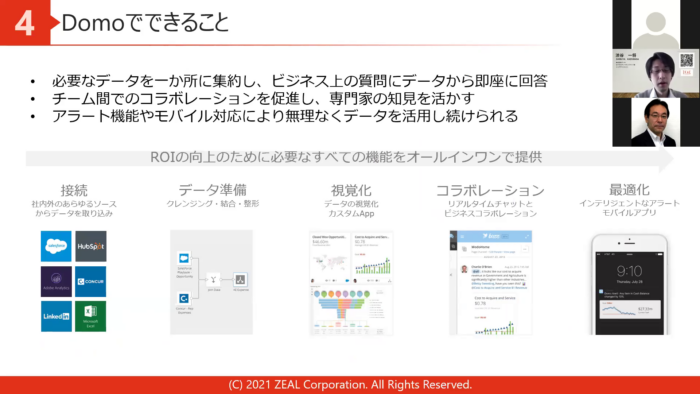The width and height of the screenshot is (700, 394).
Task: Select the join data node in flow diagram
Action: pyautogui.click(x=213, y=280)
